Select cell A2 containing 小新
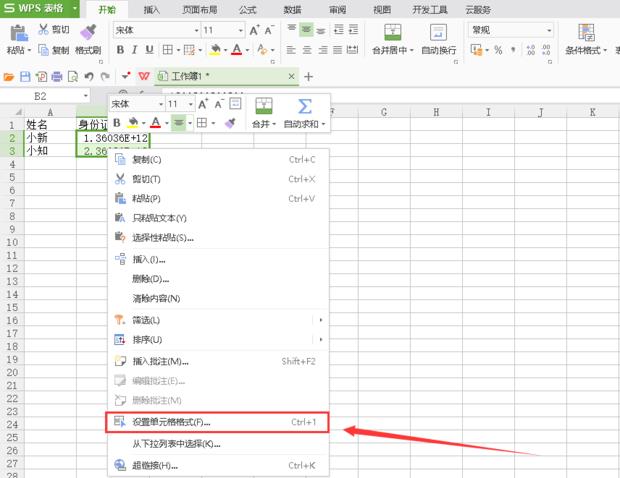This screenshot has width=620, height=478. [50, 138]
